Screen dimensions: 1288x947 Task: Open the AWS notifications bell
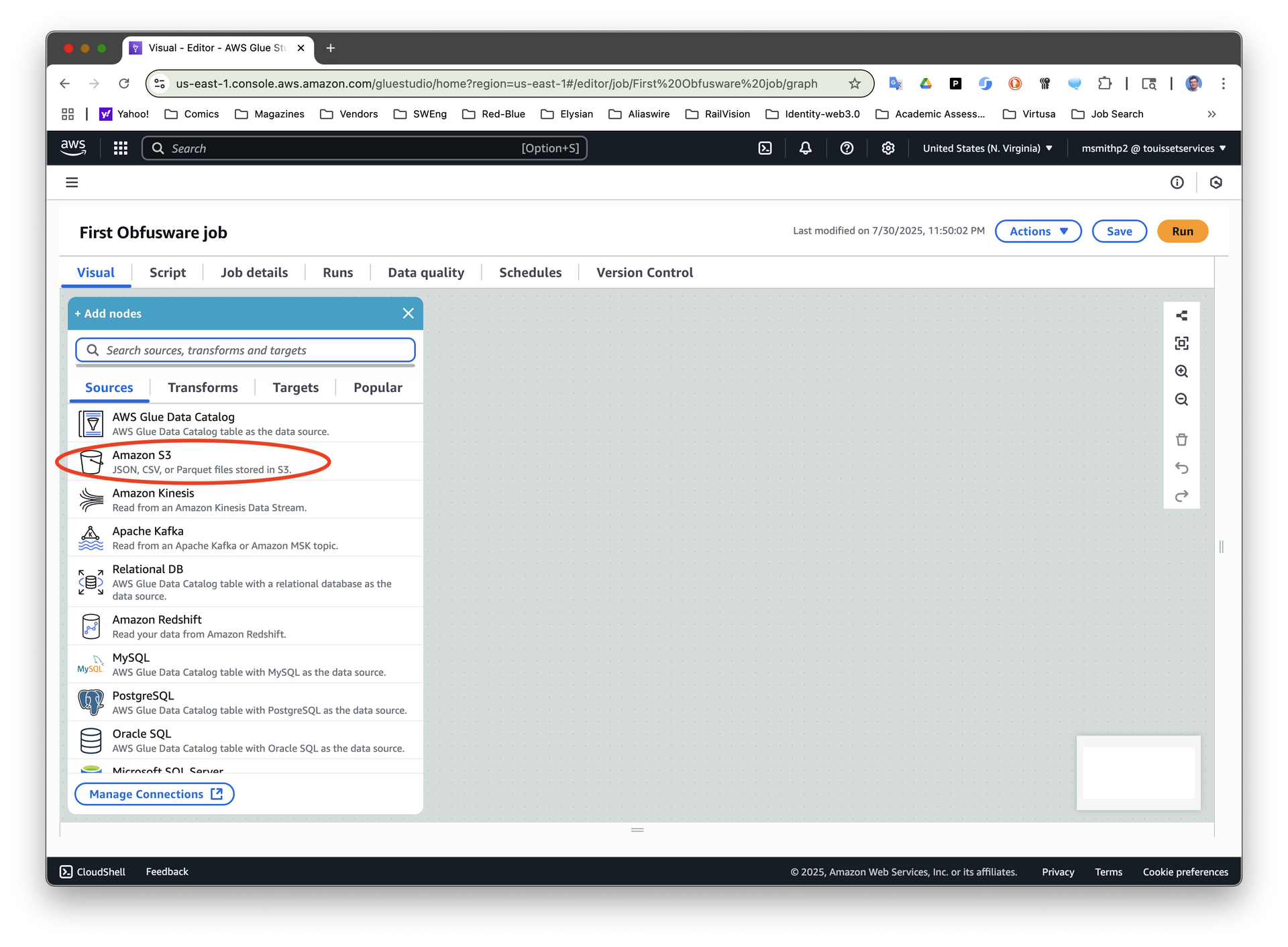coord(806,148)
